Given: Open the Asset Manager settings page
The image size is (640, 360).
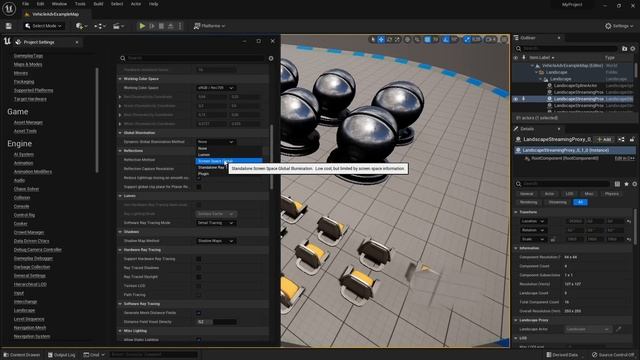Looking at the screenshot, I should tap(28, 122).
